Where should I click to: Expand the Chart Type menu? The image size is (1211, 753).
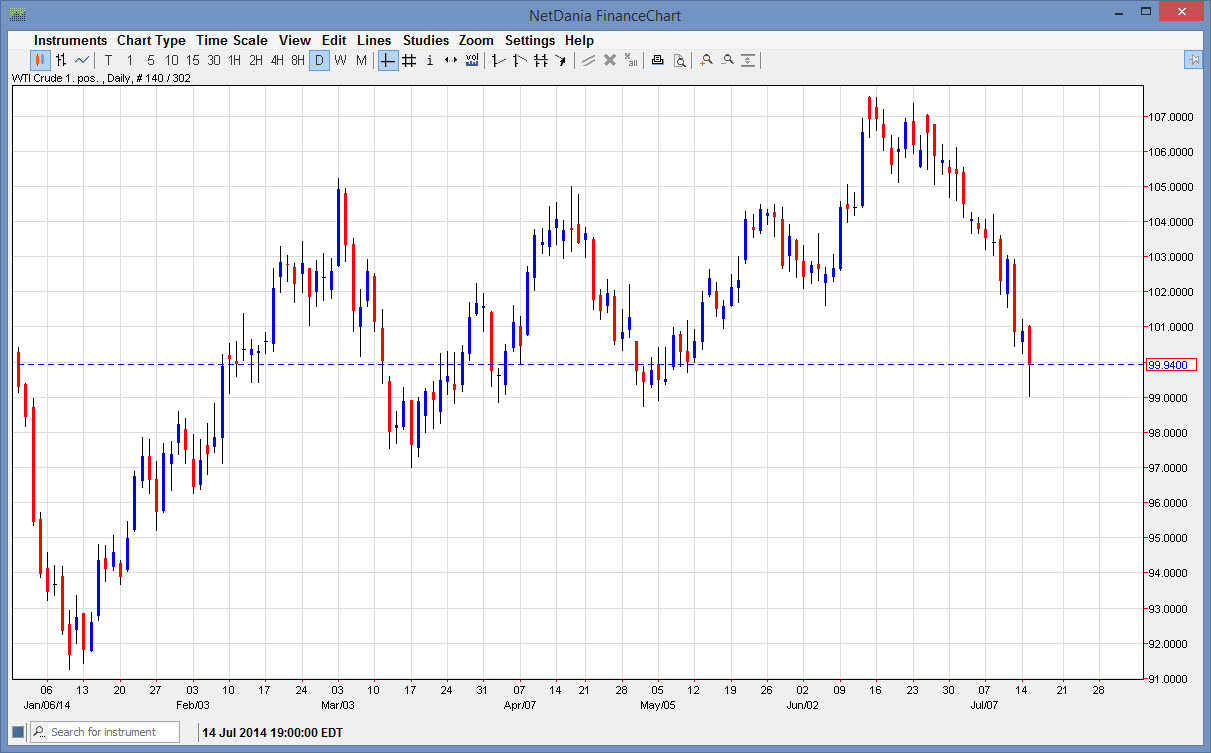click(151, 40)
